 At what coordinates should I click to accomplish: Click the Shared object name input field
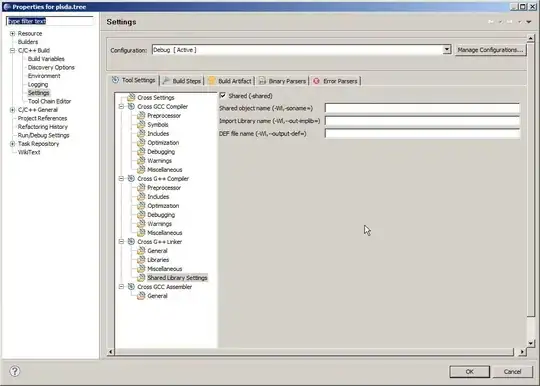(x=422, y=108)
